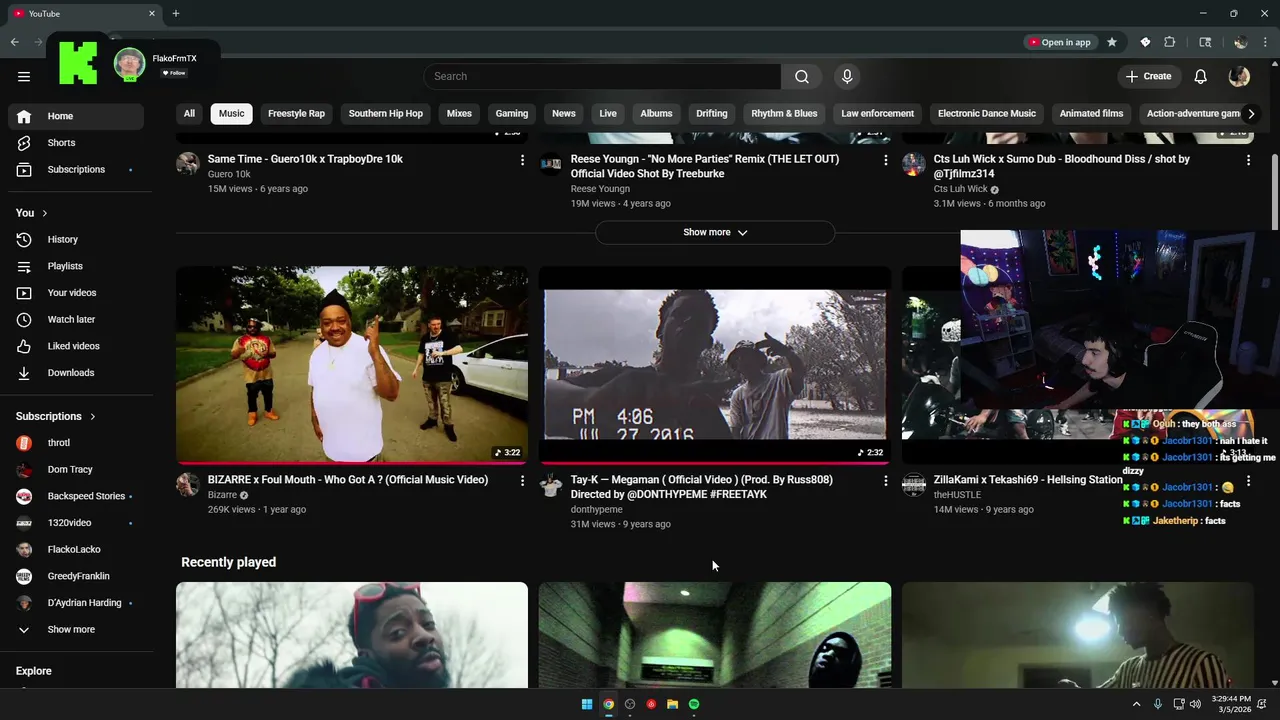Open GreedyFranklin channel
Viewport: 1280px width, 720px height.
[76, 576]
